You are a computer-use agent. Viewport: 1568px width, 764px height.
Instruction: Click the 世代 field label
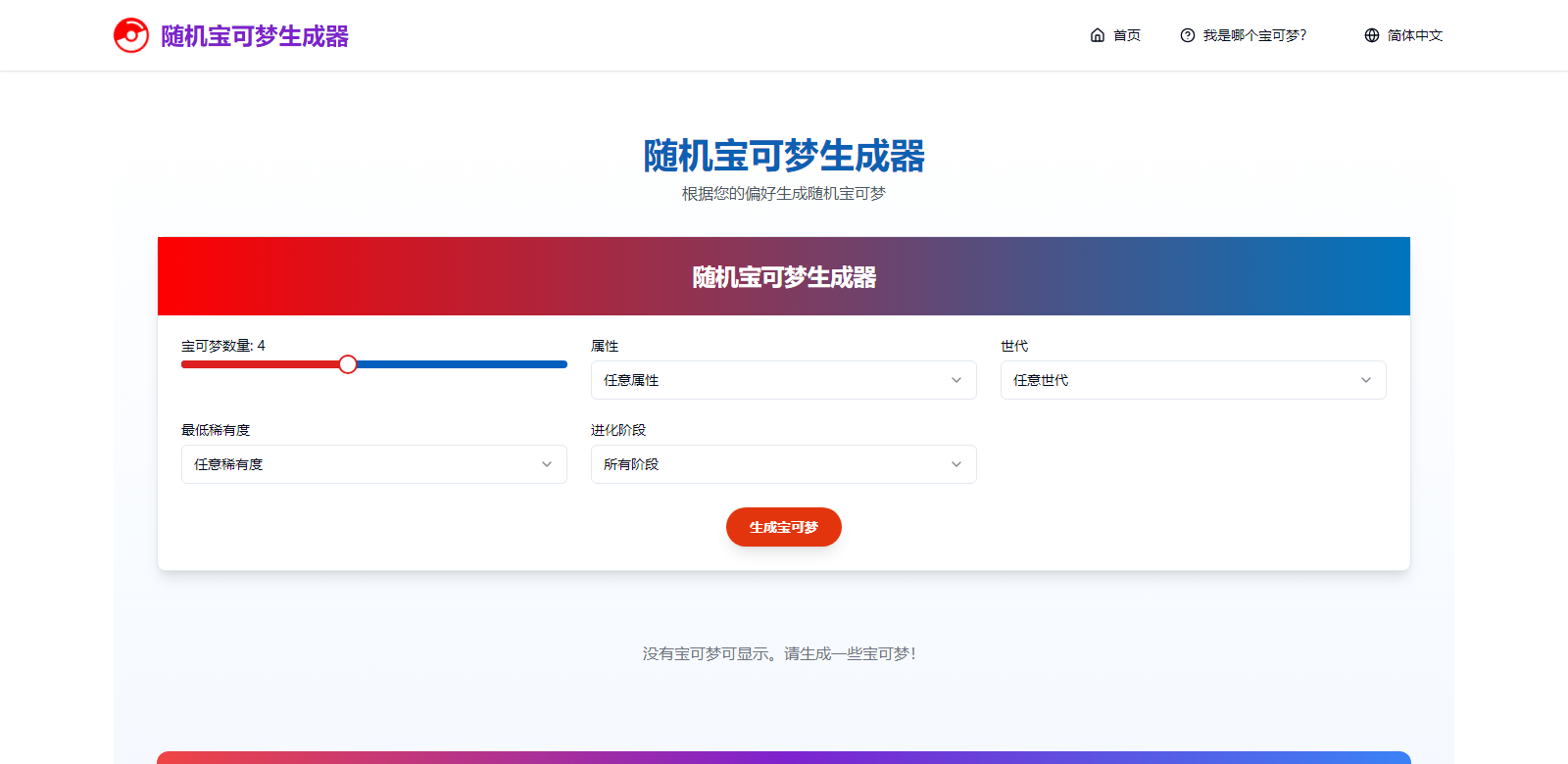[x=1014, y=346]
